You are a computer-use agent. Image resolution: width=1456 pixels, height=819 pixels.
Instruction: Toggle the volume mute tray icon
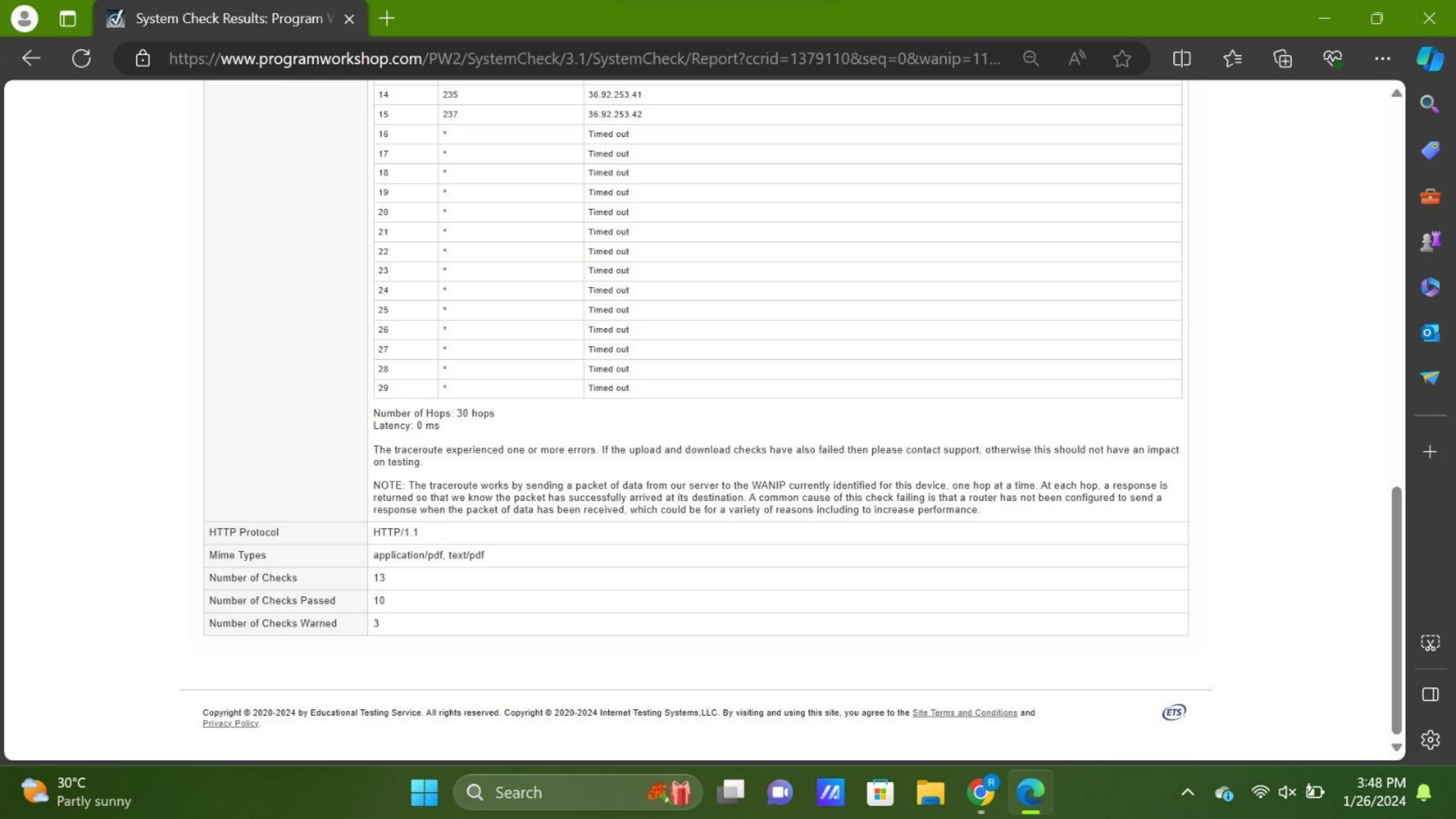[x=1287, y=792]
